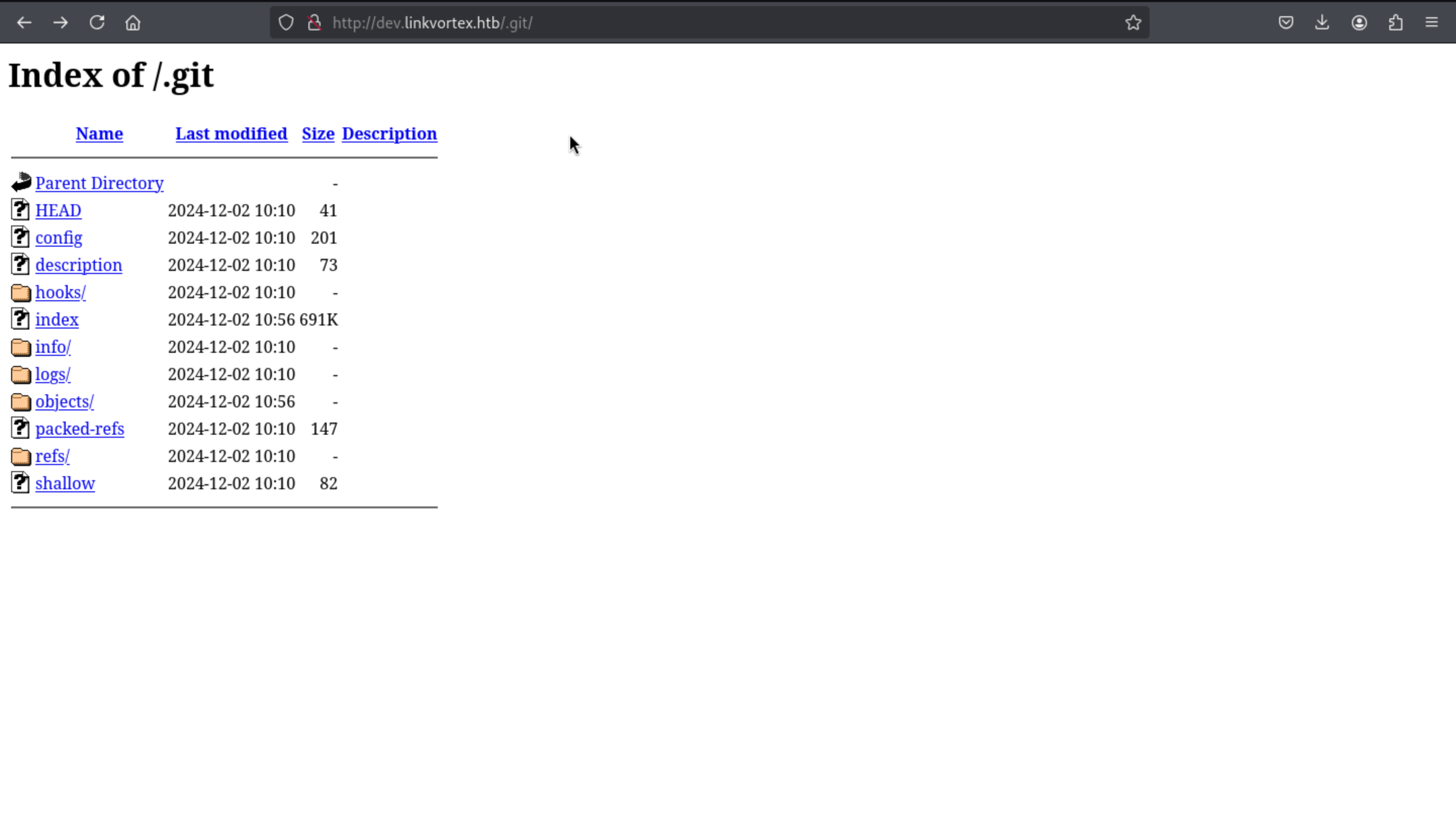Open the tracking protection shield icon

286,23
